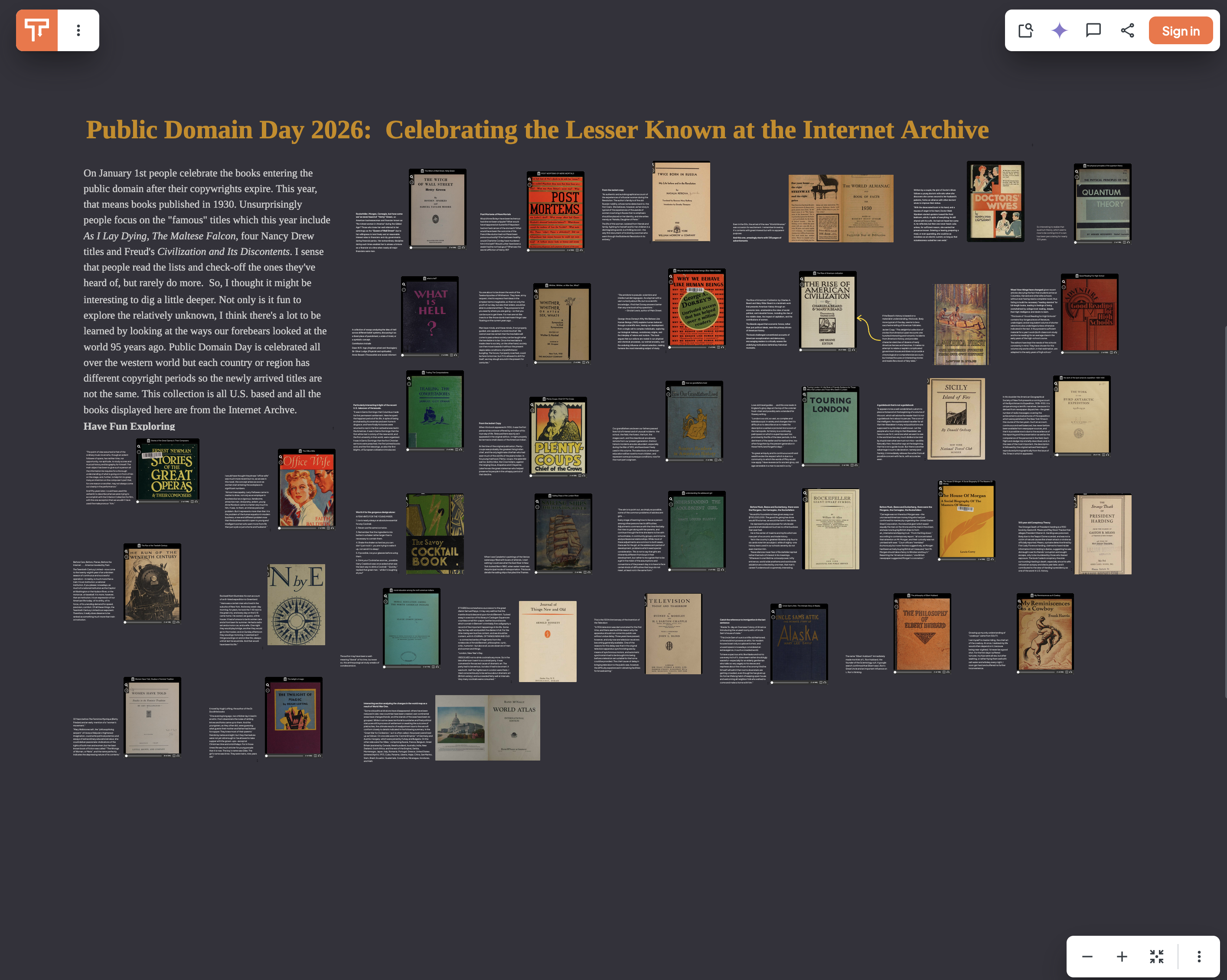Image resolution: width=1227 pixels, height=980 pixels.
Task: Zoom out with the minus icon
Action: 1087,956
